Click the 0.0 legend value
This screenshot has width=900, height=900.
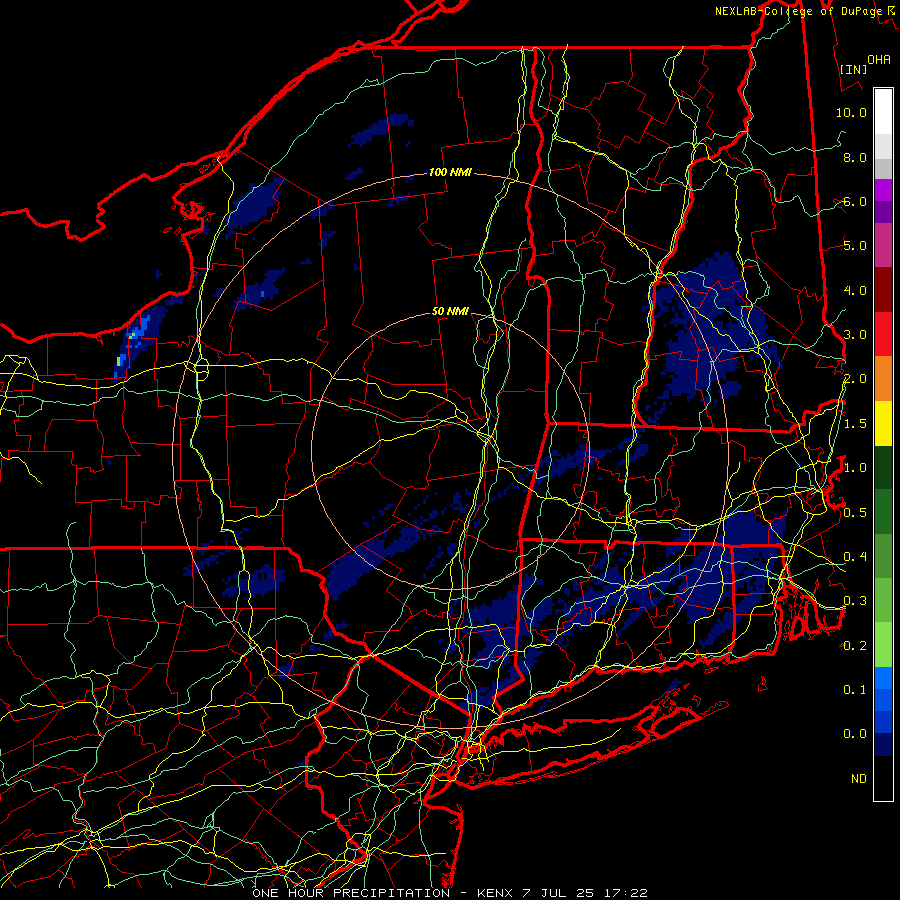pyautogui.click(x=855, y=734)
